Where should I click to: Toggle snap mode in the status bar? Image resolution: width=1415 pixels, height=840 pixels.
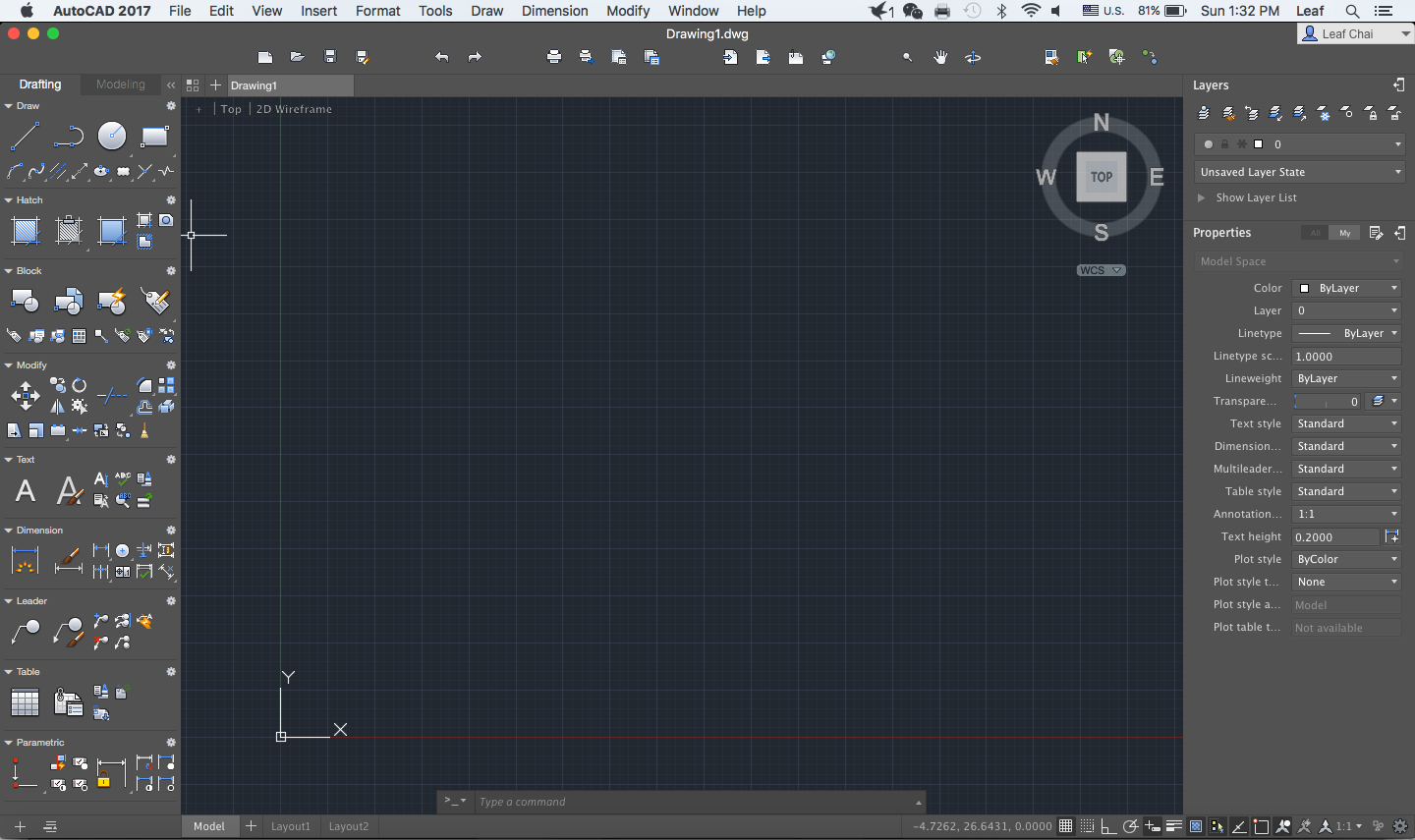[x=1088, y=826]
